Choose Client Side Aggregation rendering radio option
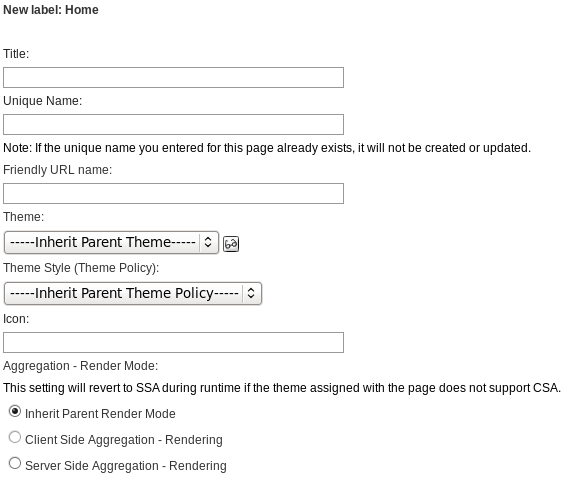This screenshot has height=477, width=574. [15, 437]
